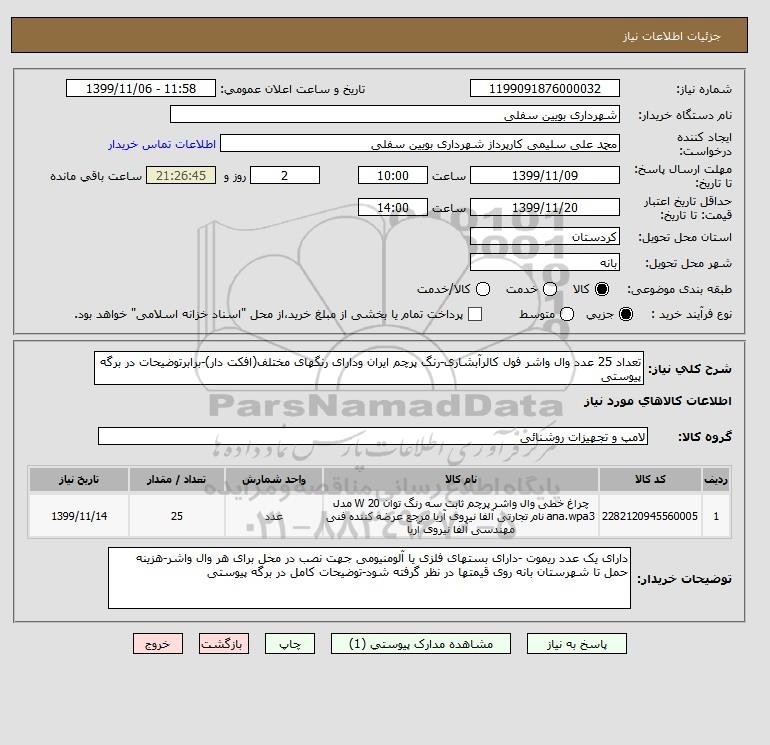The width and height of the screenshot is (770, 745).
Task: Click the جزئیات اطلاعات نیاز page title
Action: tap(671, 36)
